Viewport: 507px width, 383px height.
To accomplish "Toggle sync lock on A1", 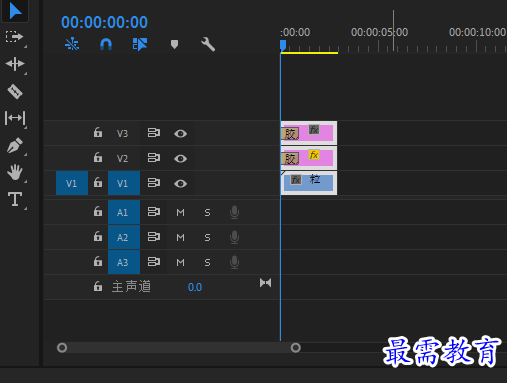I will tap(154, 212).
